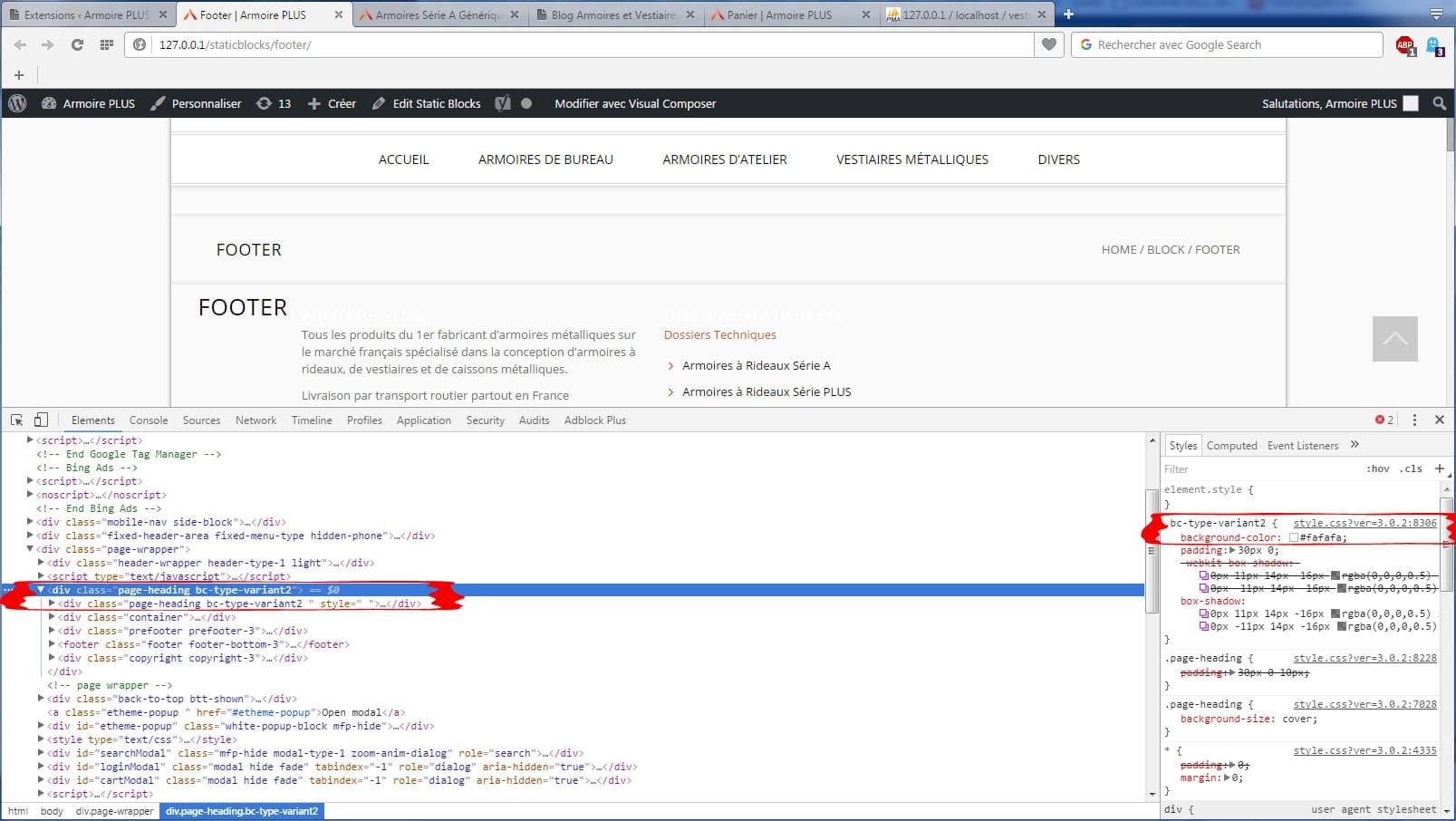
Task: Select the div.page-wrapper breadcrumb
Action: click(x=114, y=811)
